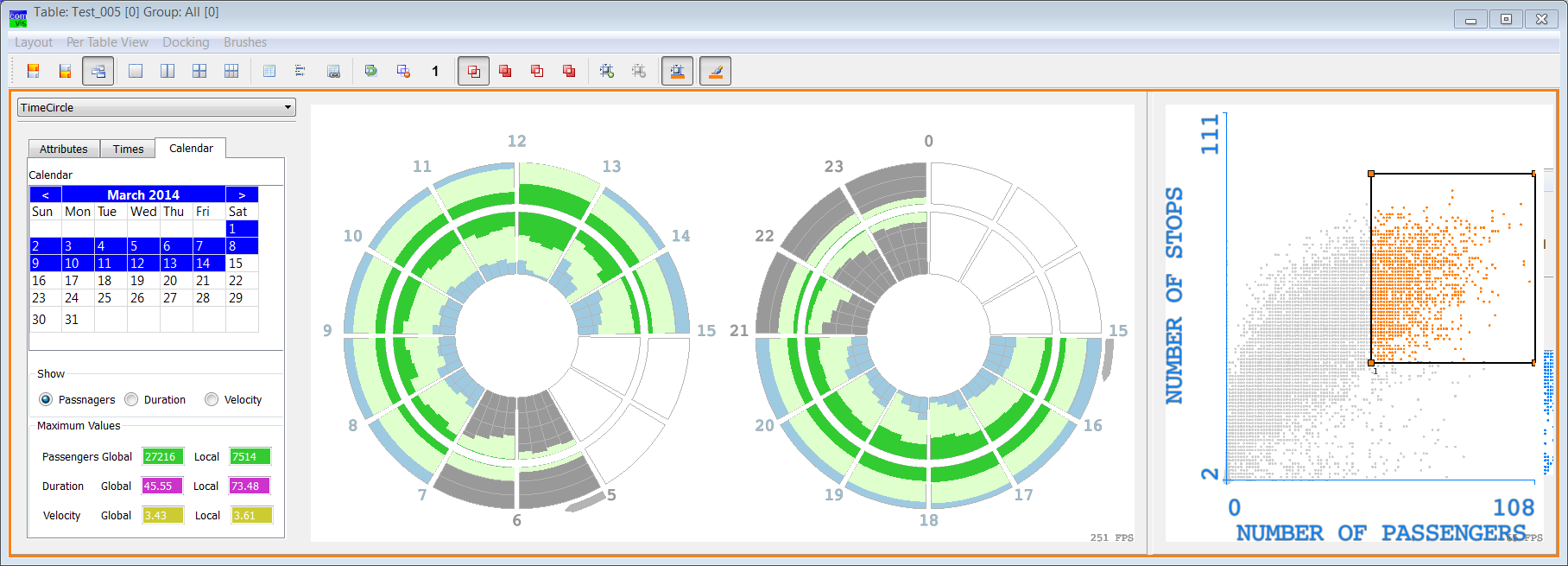Click hour label 6 on left TimeCircle
Image resolution: width=1568 pixels, height=566 pixels.
[x=516, y=520]
